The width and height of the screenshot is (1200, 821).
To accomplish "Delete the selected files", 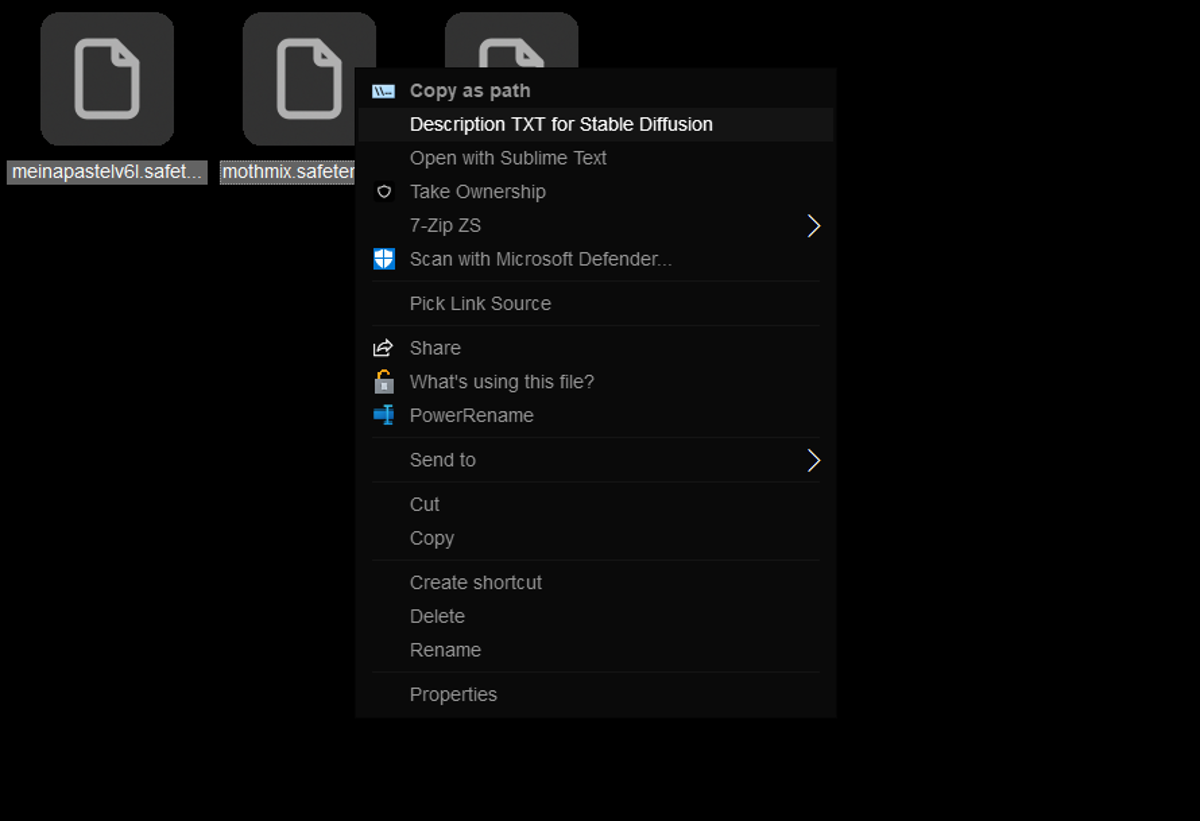I will pos(437,616).
